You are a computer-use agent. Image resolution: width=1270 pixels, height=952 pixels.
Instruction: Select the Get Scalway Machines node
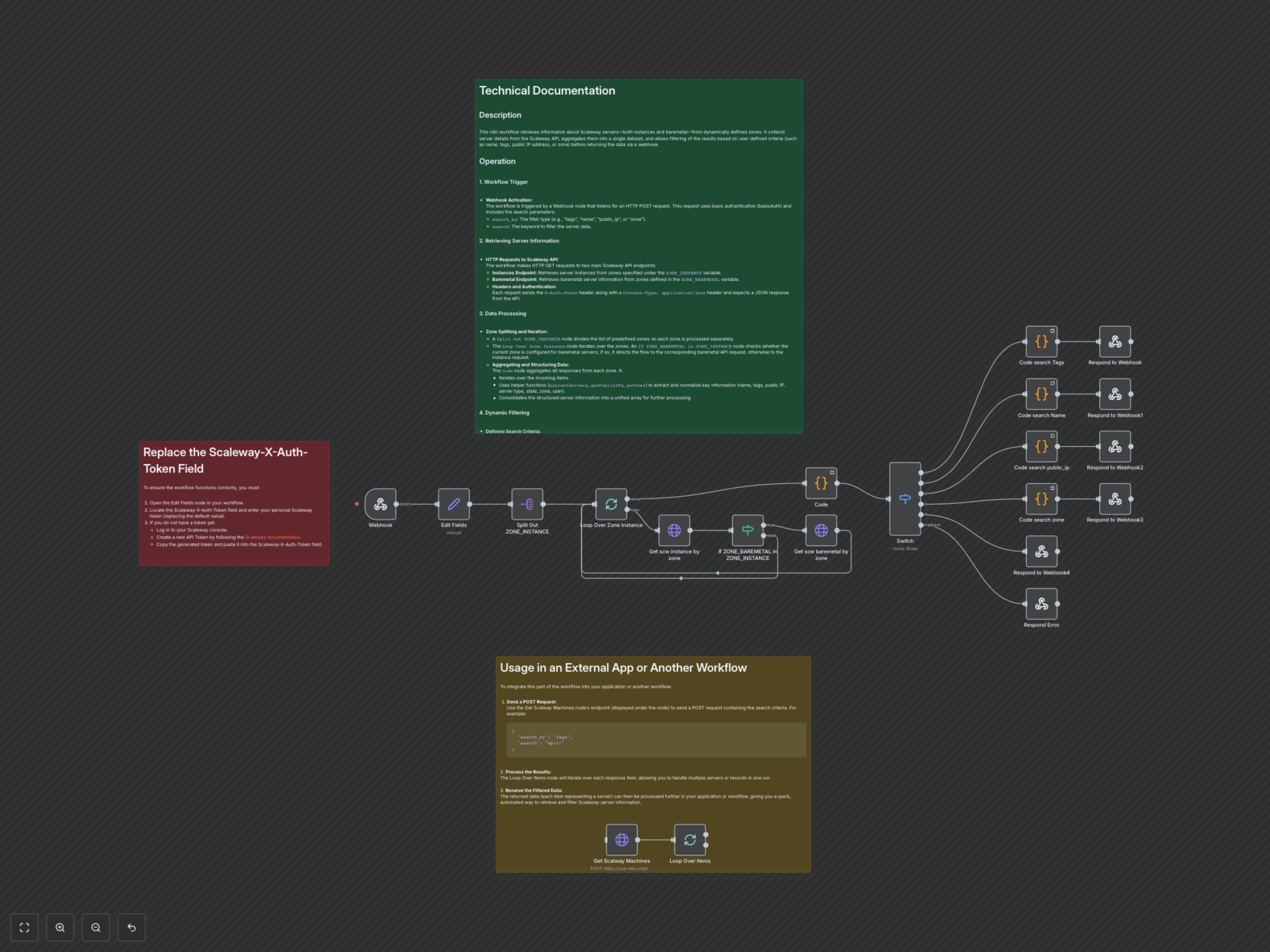(x=621, y=840)
